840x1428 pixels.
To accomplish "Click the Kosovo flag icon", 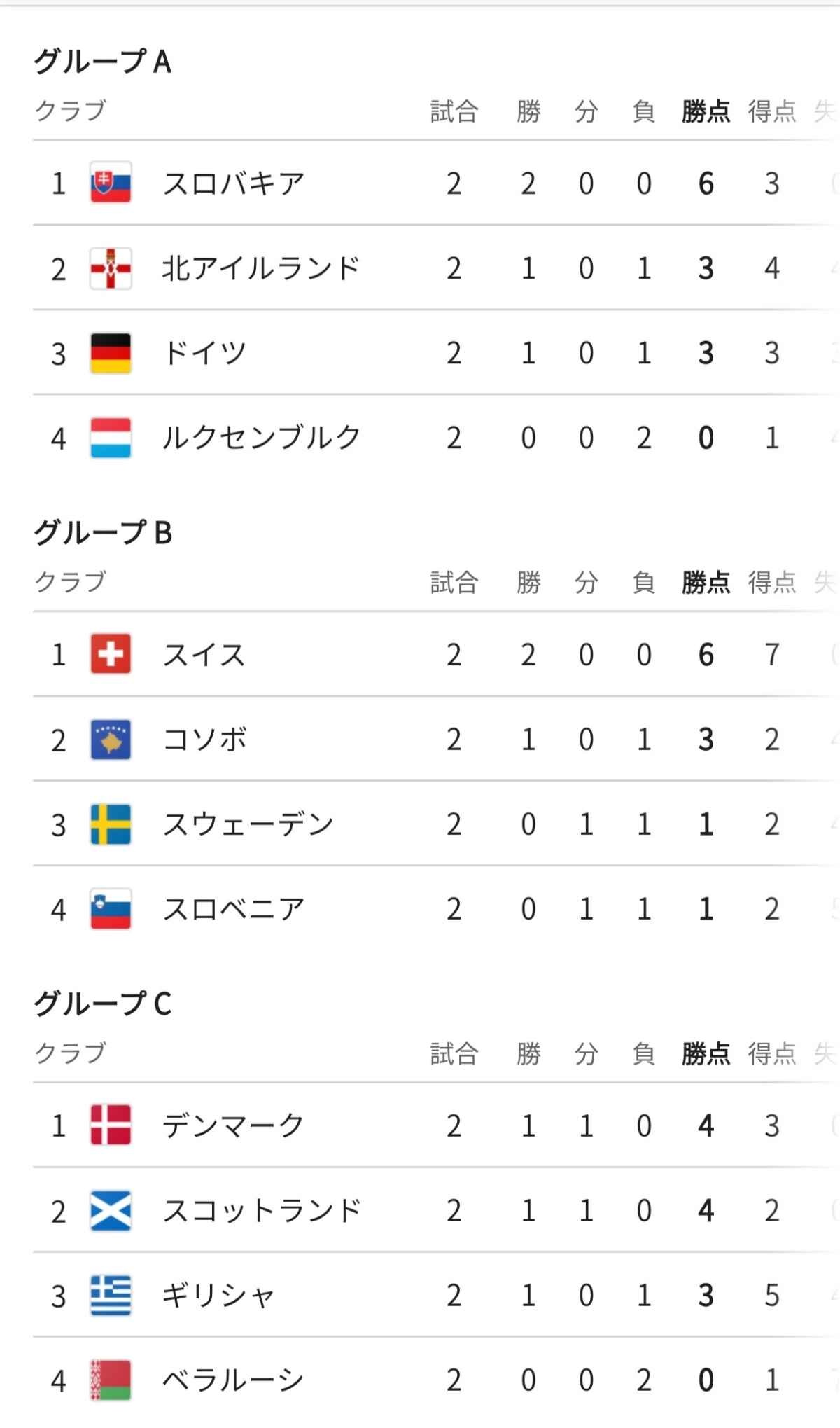I will coord(111,740).
